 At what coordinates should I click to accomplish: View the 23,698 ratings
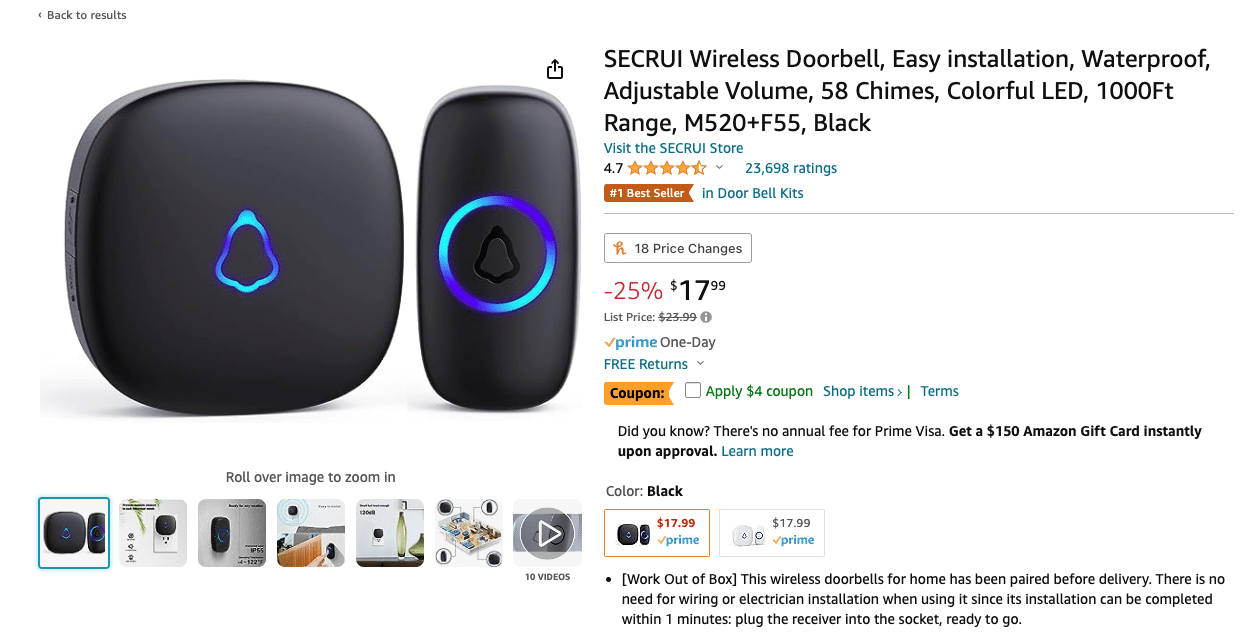pyautogui.click(x=791, y=167)
